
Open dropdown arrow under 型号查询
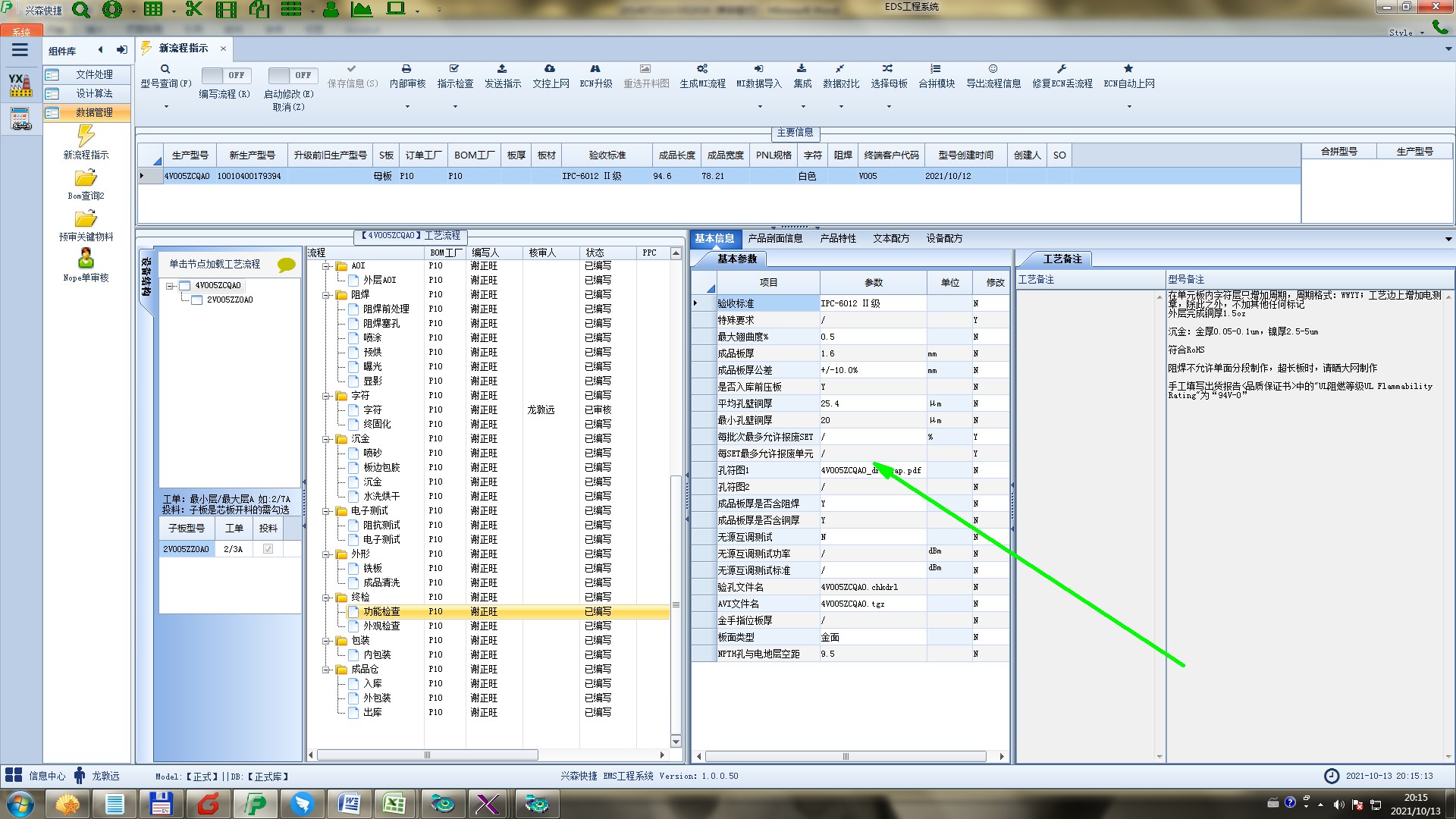pos(166,107)
